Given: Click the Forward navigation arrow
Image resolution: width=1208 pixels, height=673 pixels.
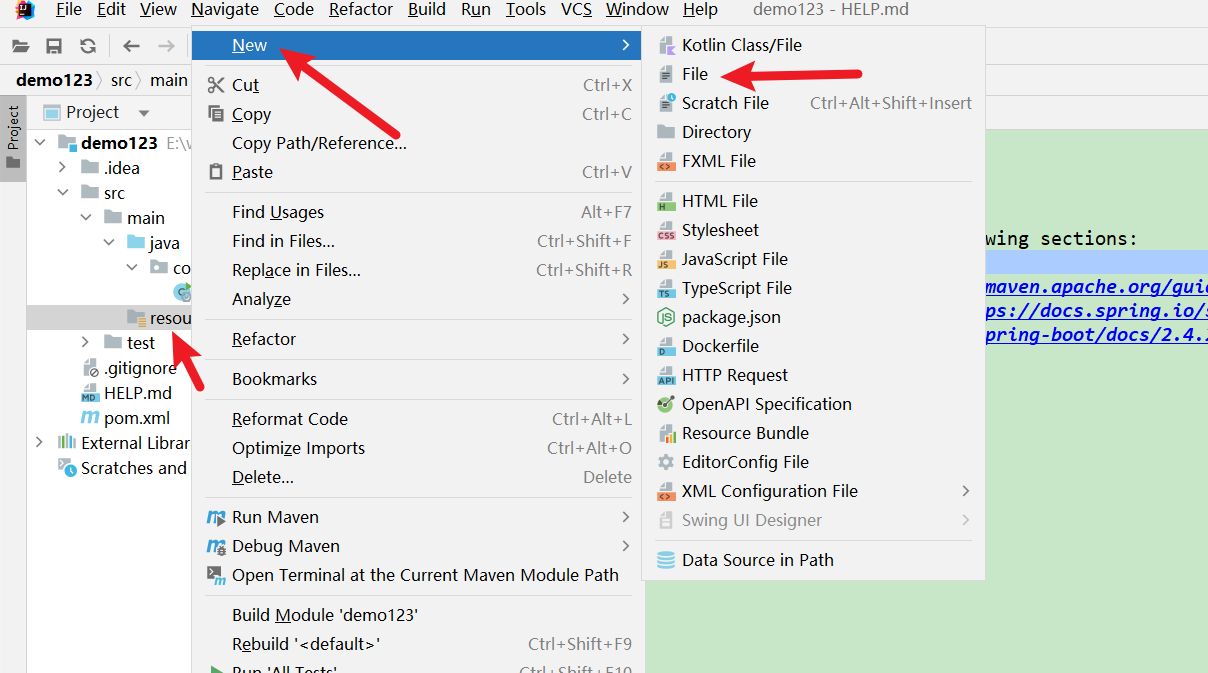Looking at the screenshot, I should pyautogui.click(x=167, y=45).
